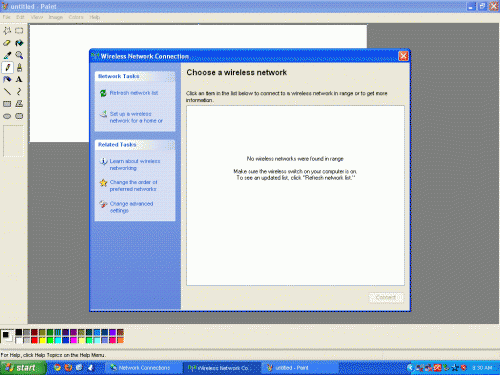Image resolution: width=500 pixels, height=375 pixels.
Task: Choose the Fill With Color bucket tool
Action: [x=19, y=43]
